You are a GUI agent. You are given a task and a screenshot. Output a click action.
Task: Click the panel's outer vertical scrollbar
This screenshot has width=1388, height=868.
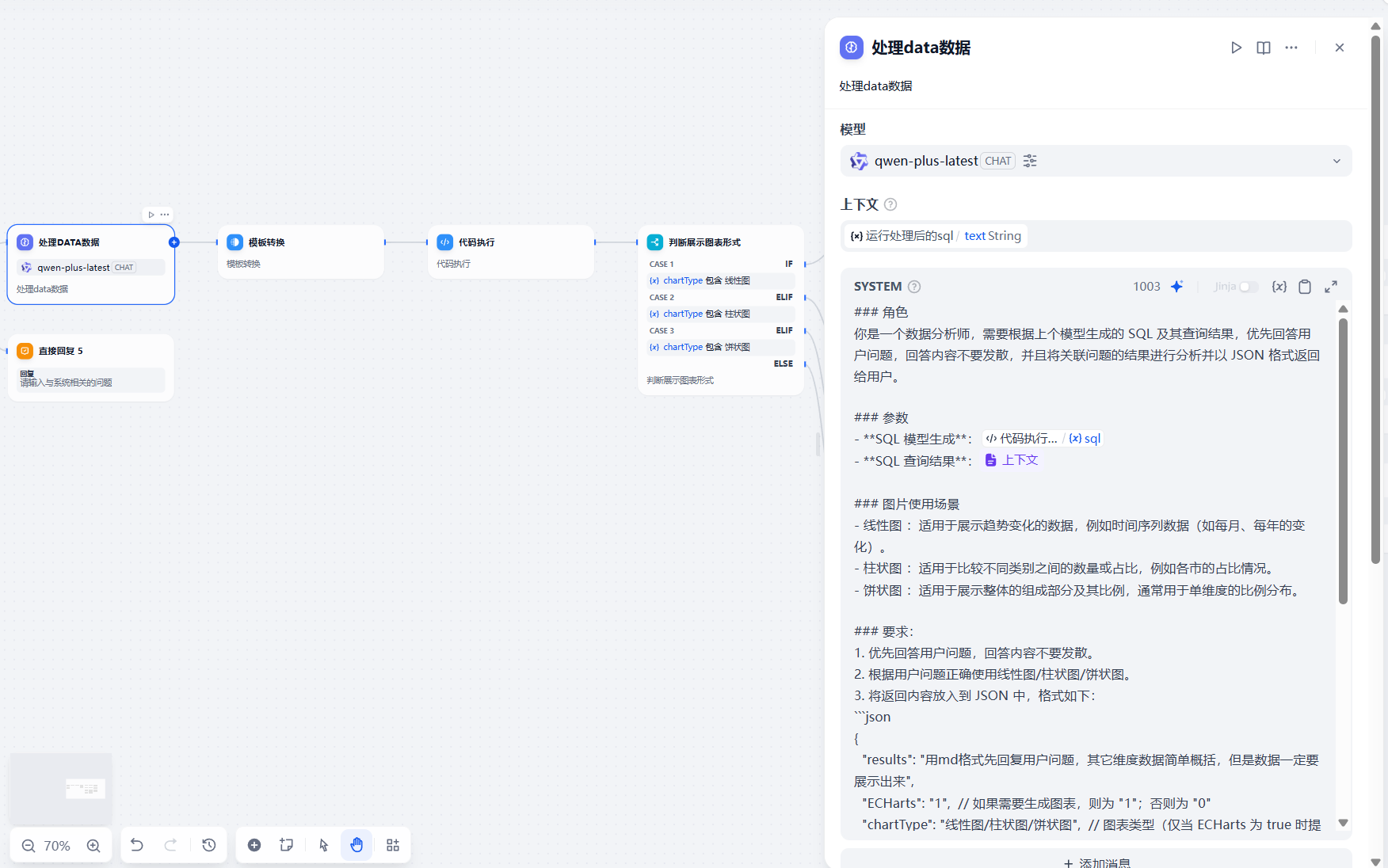pyautogui.click(x=1375, y=299)
